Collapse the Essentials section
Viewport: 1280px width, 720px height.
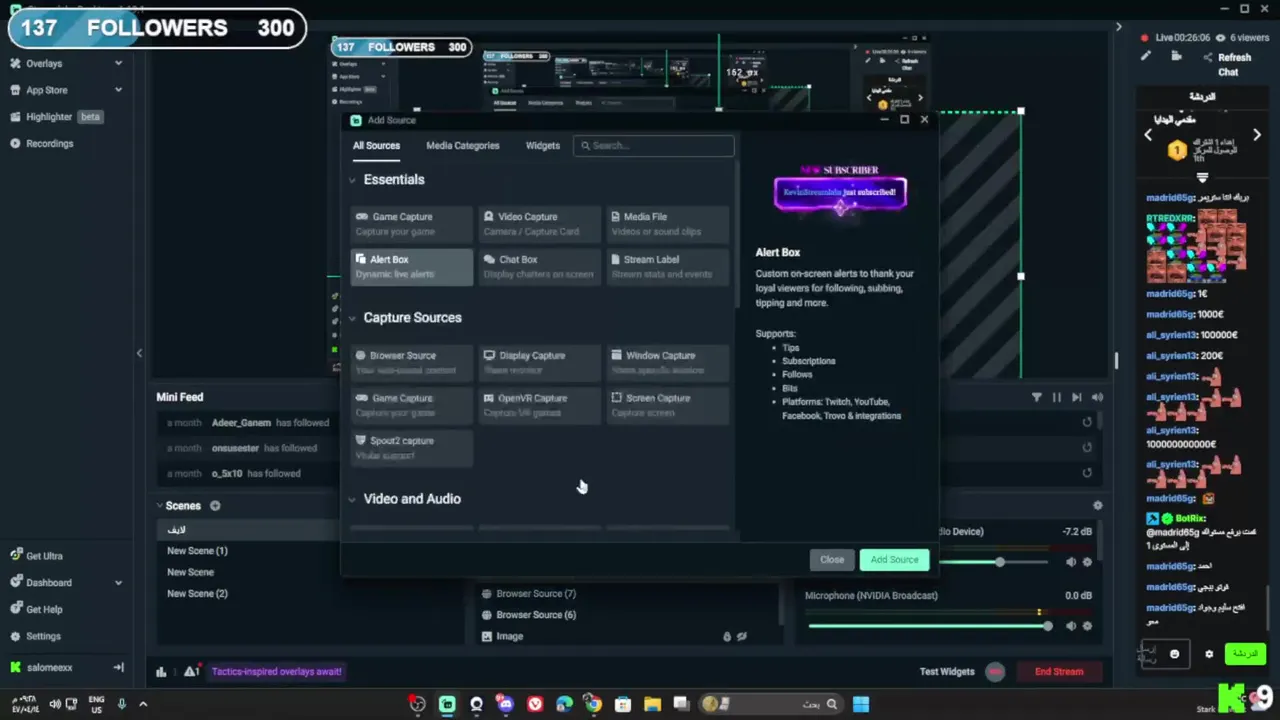click(352, 180)
